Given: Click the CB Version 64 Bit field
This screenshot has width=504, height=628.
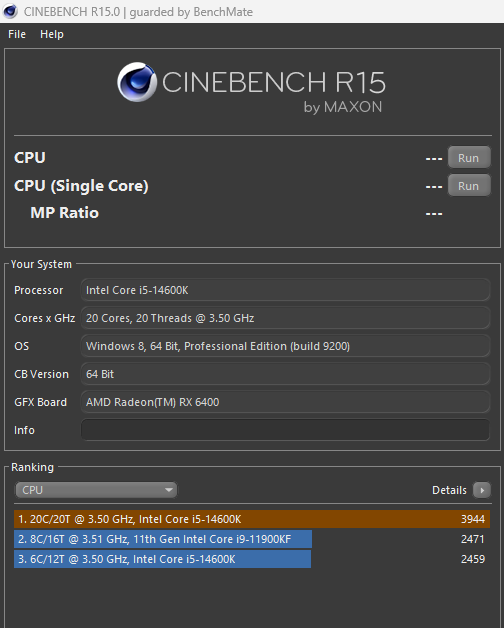Looking at the screenshot, I should coord(285,374).
